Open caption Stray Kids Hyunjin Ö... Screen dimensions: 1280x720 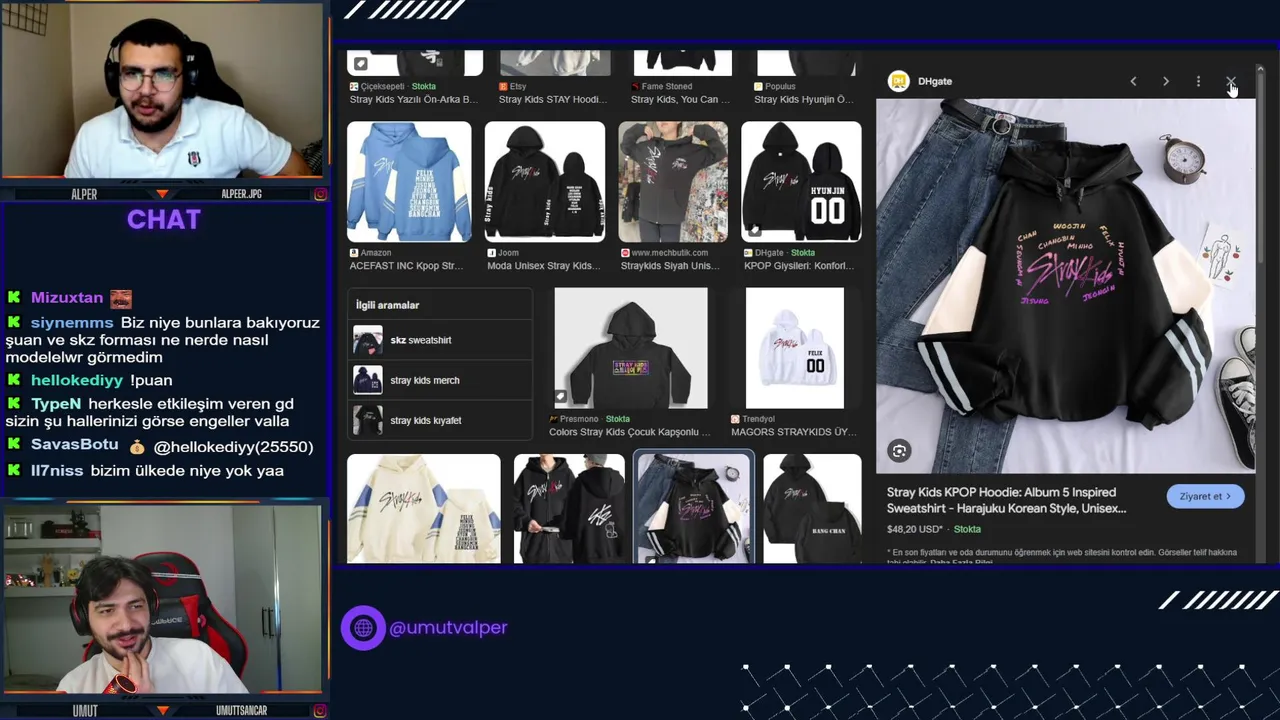tap(804, 100)
